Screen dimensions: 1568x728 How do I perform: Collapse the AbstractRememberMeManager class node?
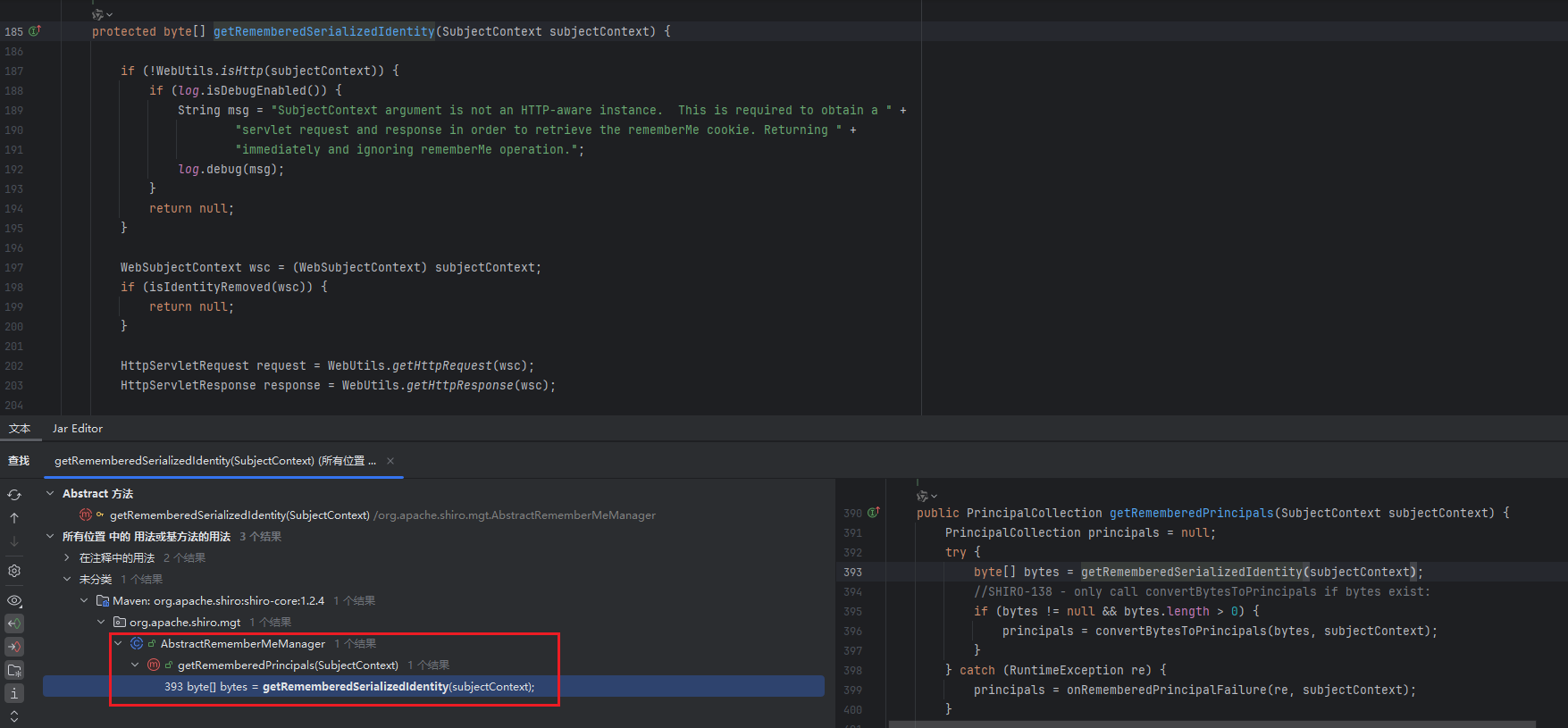tap(118, 644)
